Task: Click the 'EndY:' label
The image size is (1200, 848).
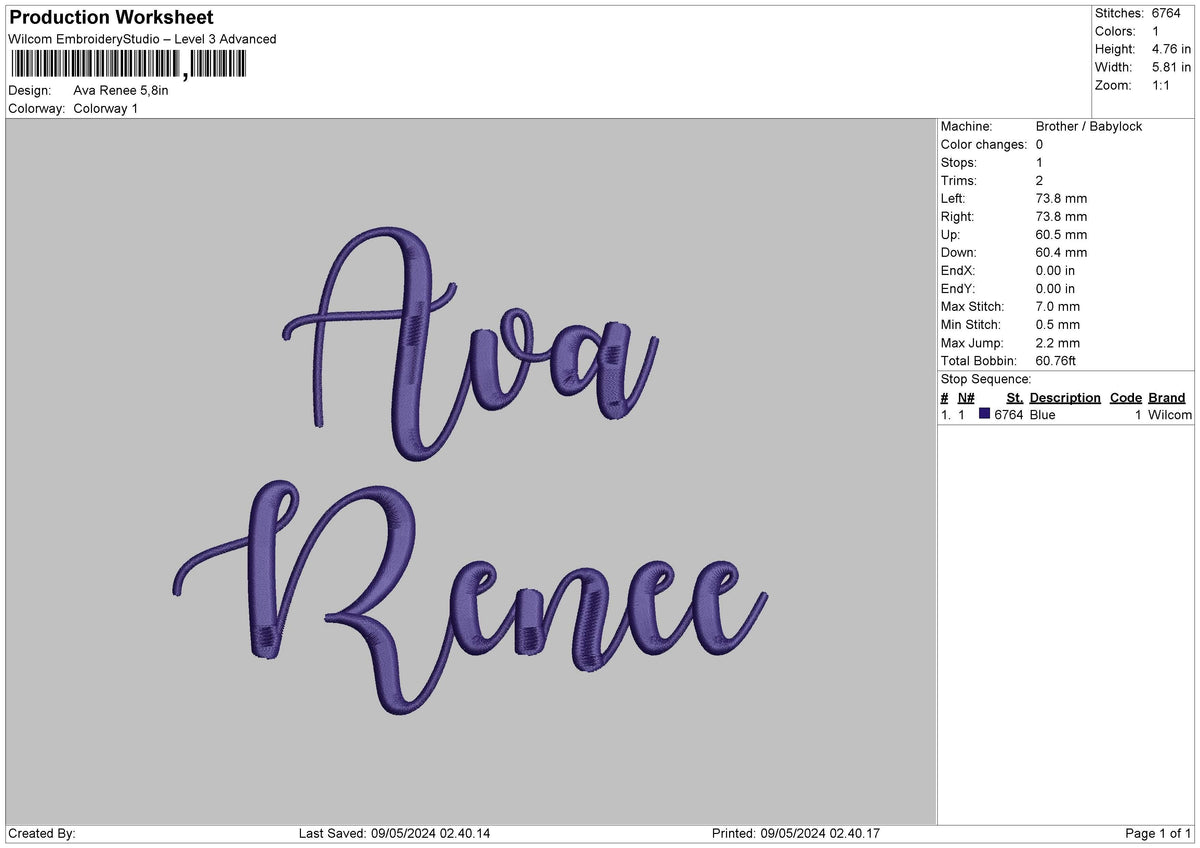Action: click(958, 288)
